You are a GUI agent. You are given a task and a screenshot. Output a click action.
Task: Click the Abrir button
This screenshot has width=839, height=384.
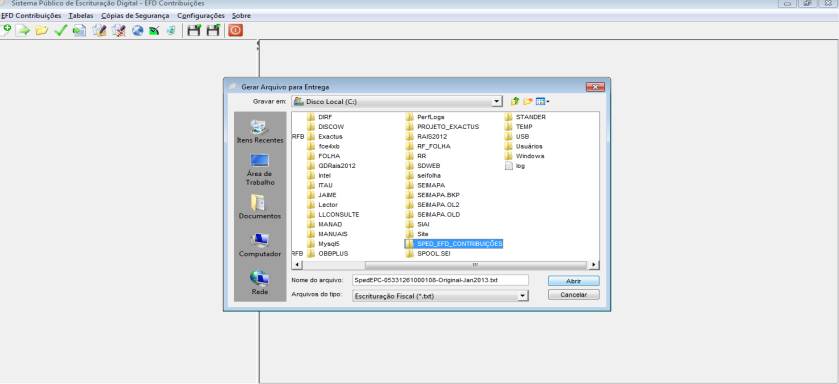coord(574,281)
